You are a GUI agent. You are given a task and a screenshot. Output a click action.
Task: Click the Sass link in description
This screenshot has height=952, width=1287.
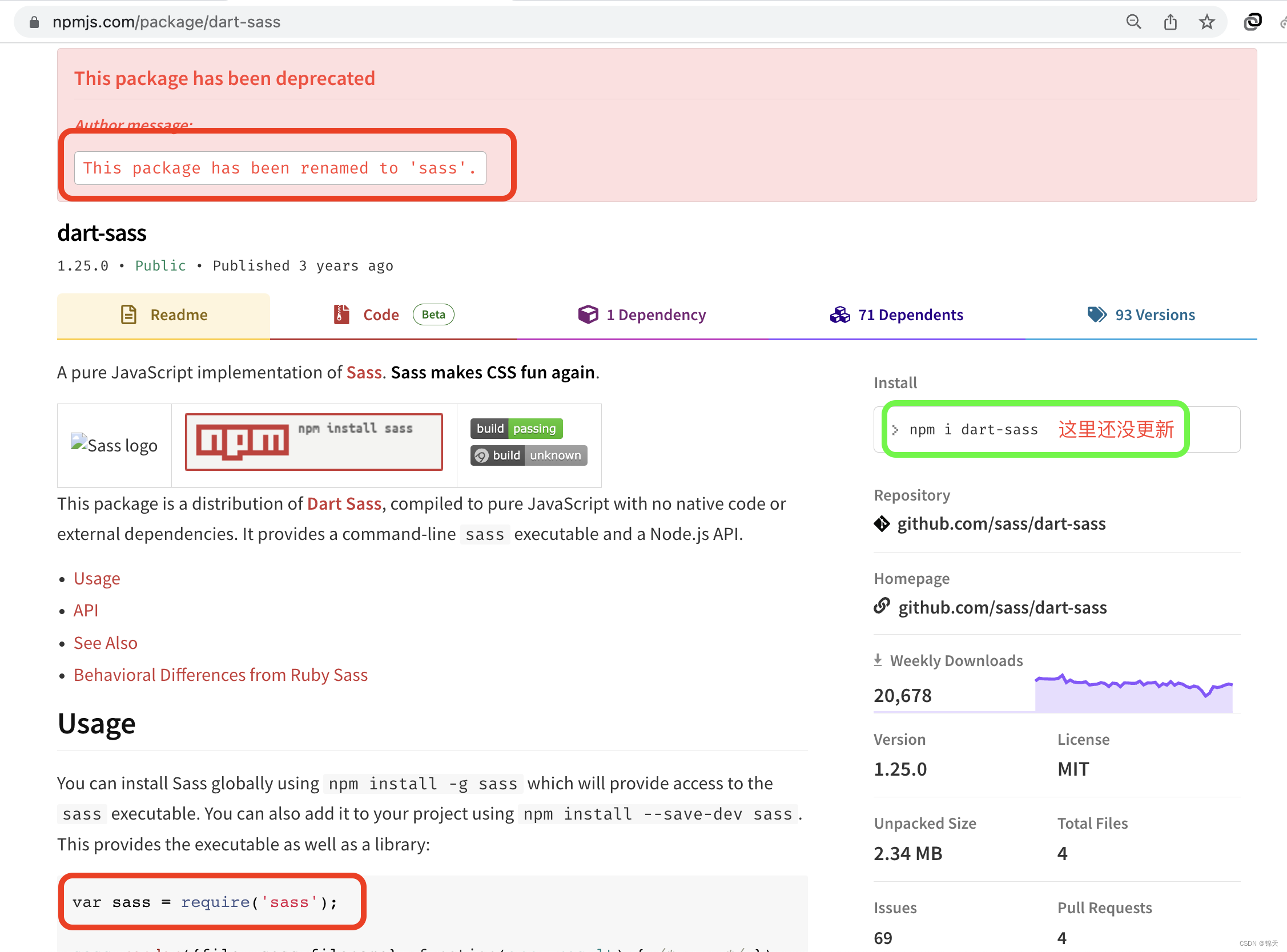364,373
